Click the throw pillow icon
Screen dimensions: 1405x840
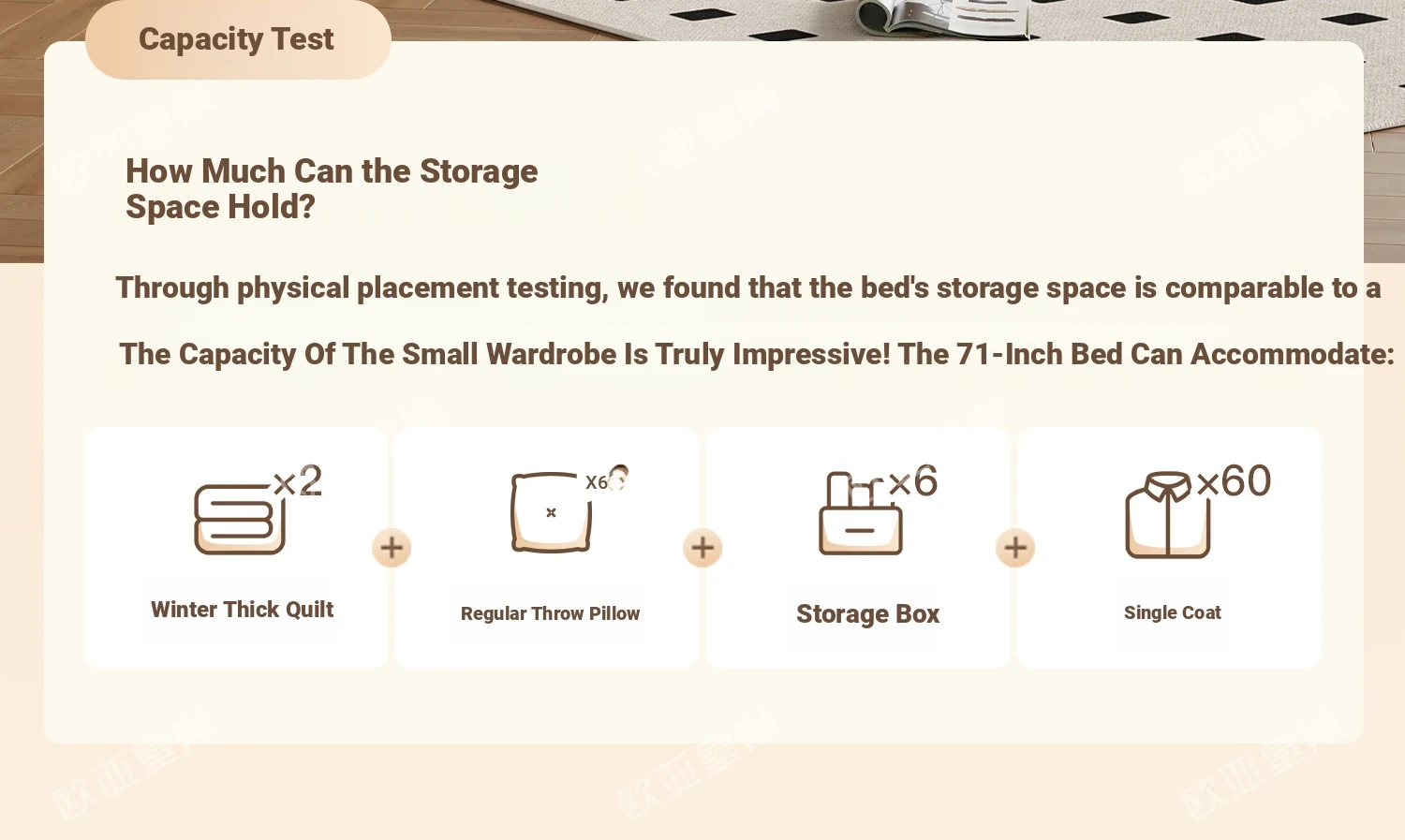(551, 512)
